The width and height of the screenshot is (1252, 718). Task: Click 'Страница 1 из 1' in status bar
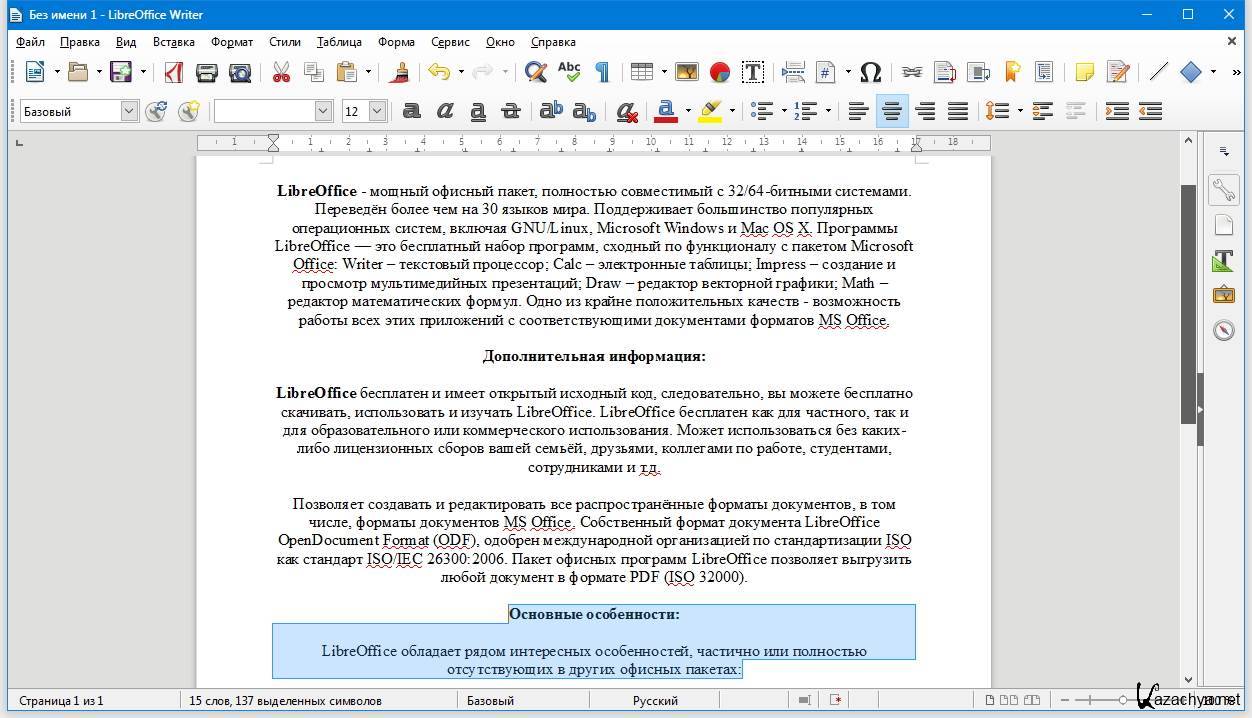pyautogui.click(x=61, y=701)
